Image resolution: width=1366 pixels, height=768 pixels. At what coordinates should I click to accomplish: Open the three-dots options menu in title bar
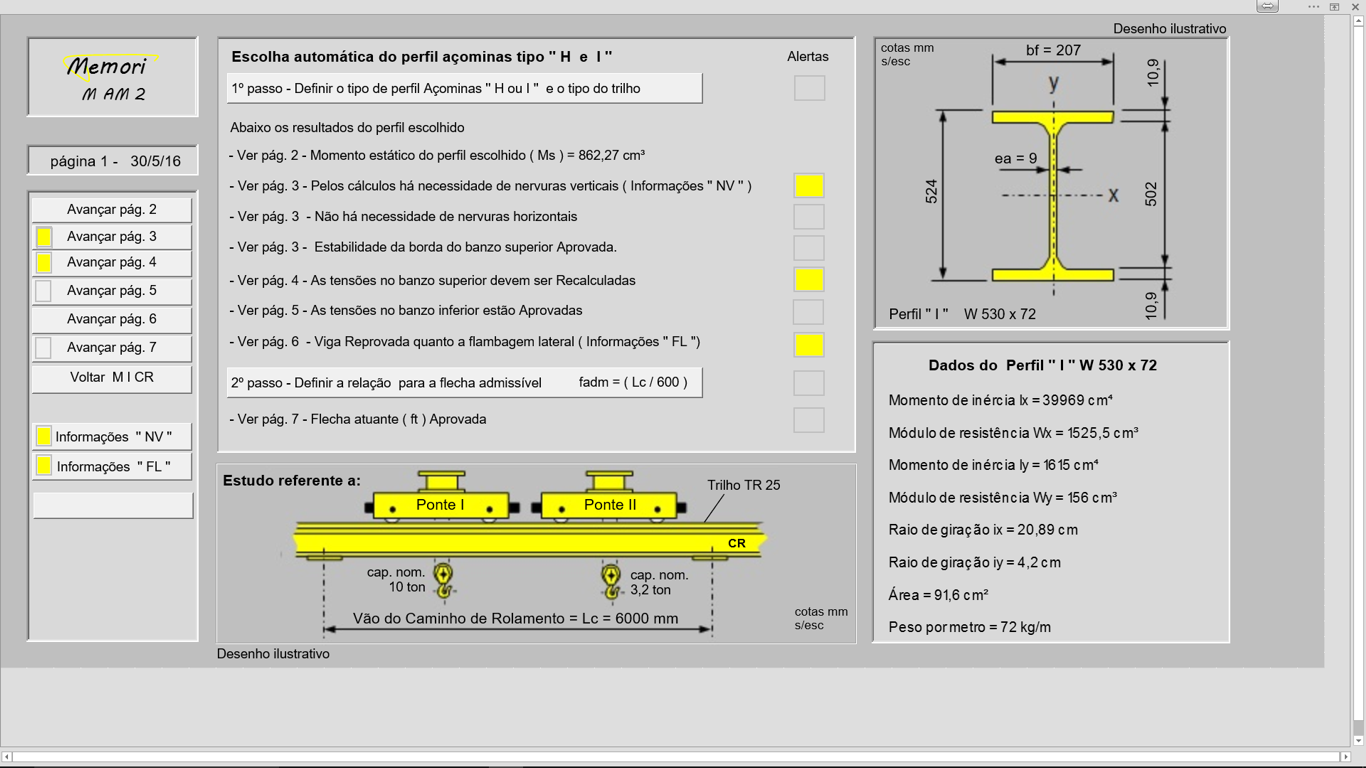[x=1313, y=7]
